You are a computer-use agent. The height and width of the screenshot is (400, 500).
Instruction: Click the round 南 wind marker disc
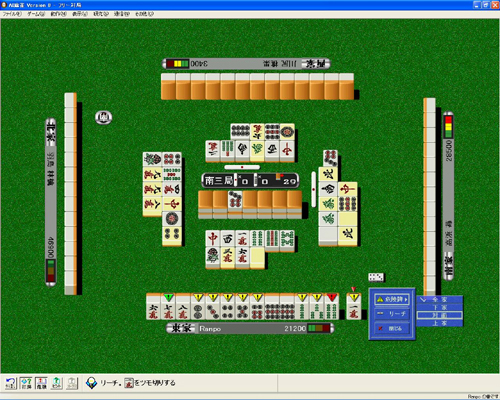point(104,117)
